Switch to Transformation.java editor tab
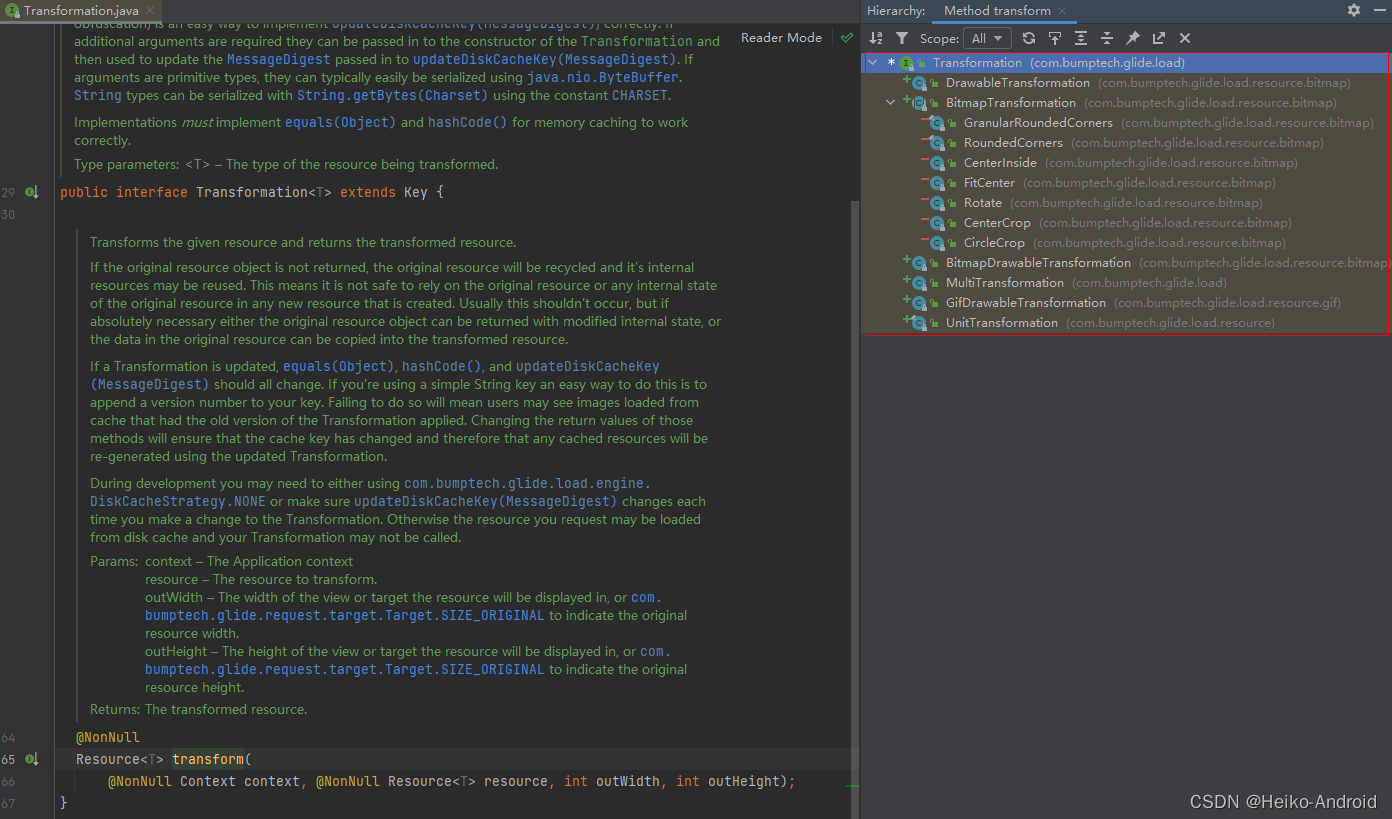The image size is (1392, 819). pos(81,10)
